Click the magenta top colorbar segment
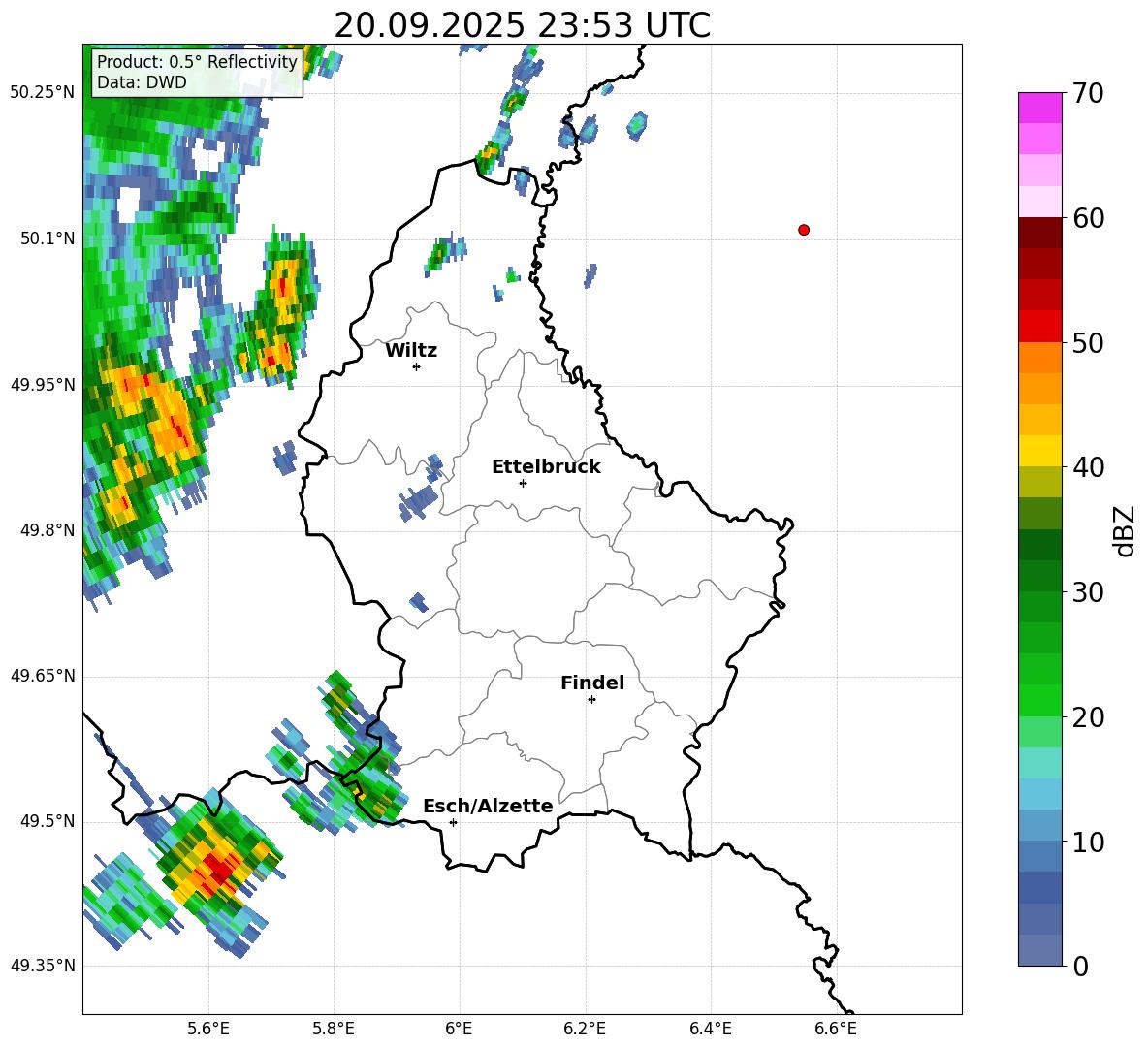This screenshot has width=1148, height=1048. click(1039, 109)
